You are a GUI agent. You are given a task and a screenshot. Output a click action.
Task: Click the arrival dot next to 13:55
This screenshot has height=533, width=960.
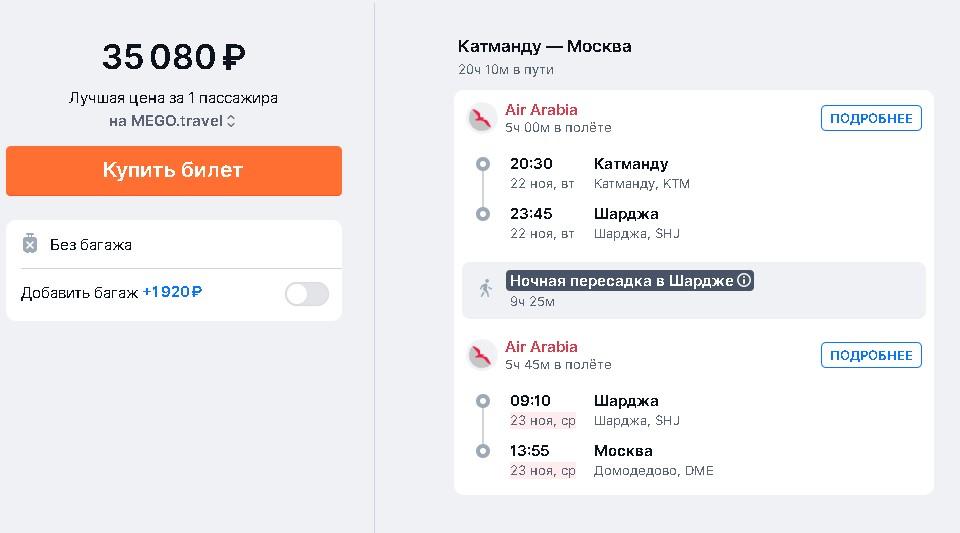pyautogui.click(x=483, y=451)
